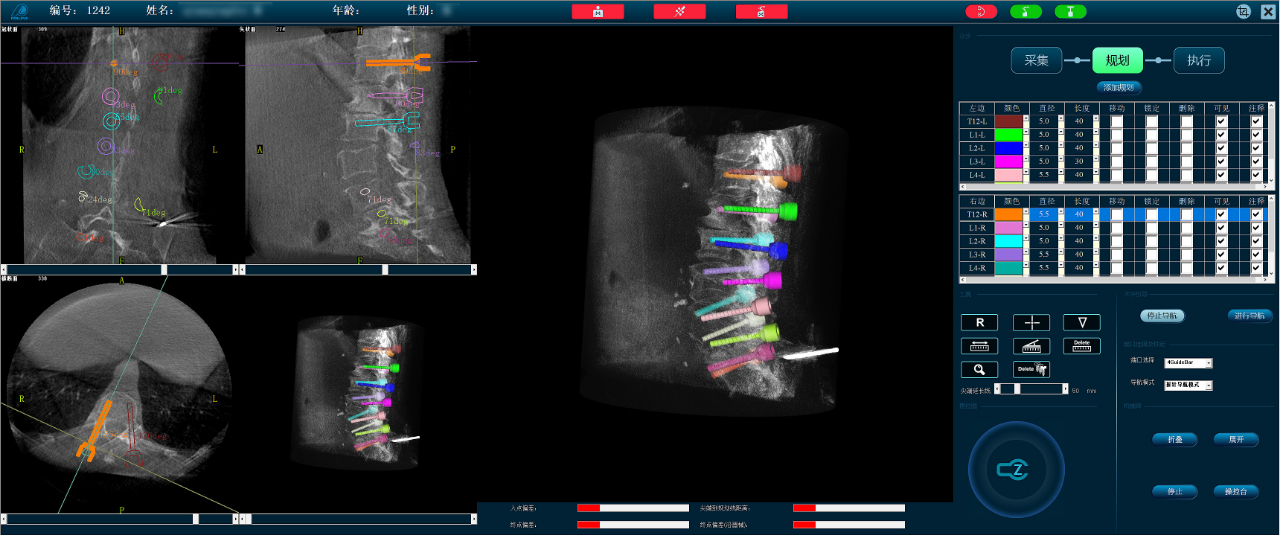
Task: Select the horizontal ruler measurement tool
Action: click(x=979, y=346)
